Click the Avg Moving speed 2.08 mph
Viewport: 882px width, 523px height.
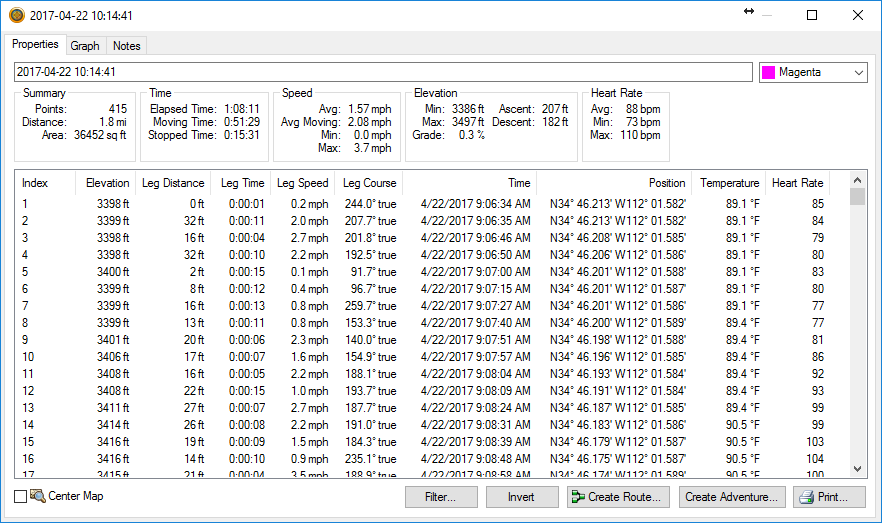click(370, 121)
